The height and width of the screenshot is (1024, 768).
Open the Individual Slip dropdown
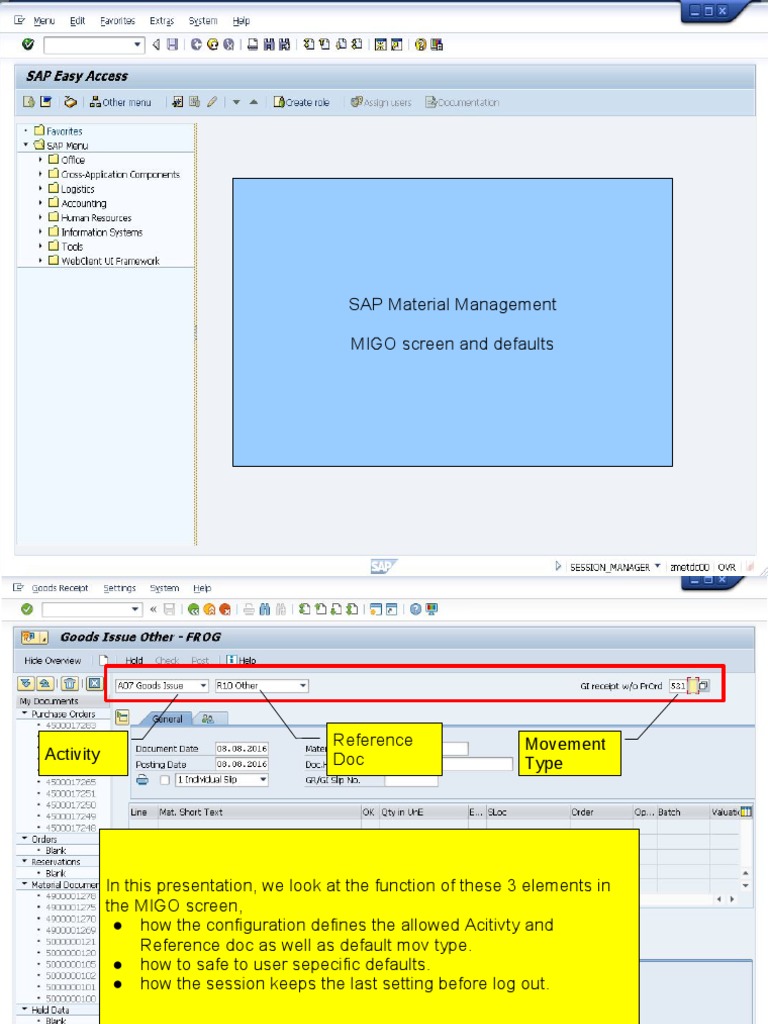click(263, 780)
